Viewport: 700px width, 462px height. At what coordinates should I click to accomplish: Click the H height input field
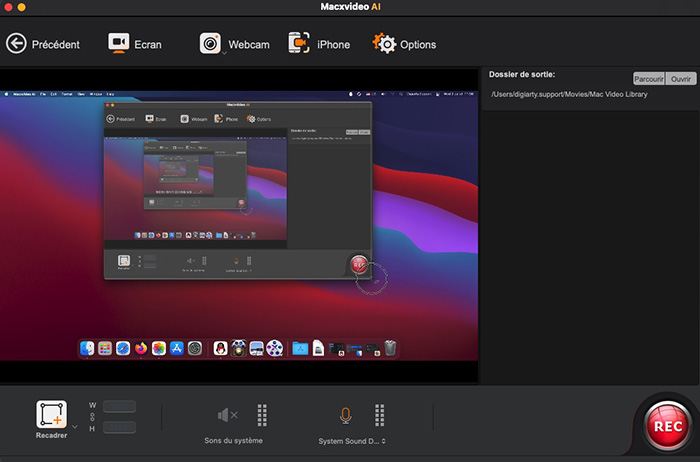click(x=119, y=428)
